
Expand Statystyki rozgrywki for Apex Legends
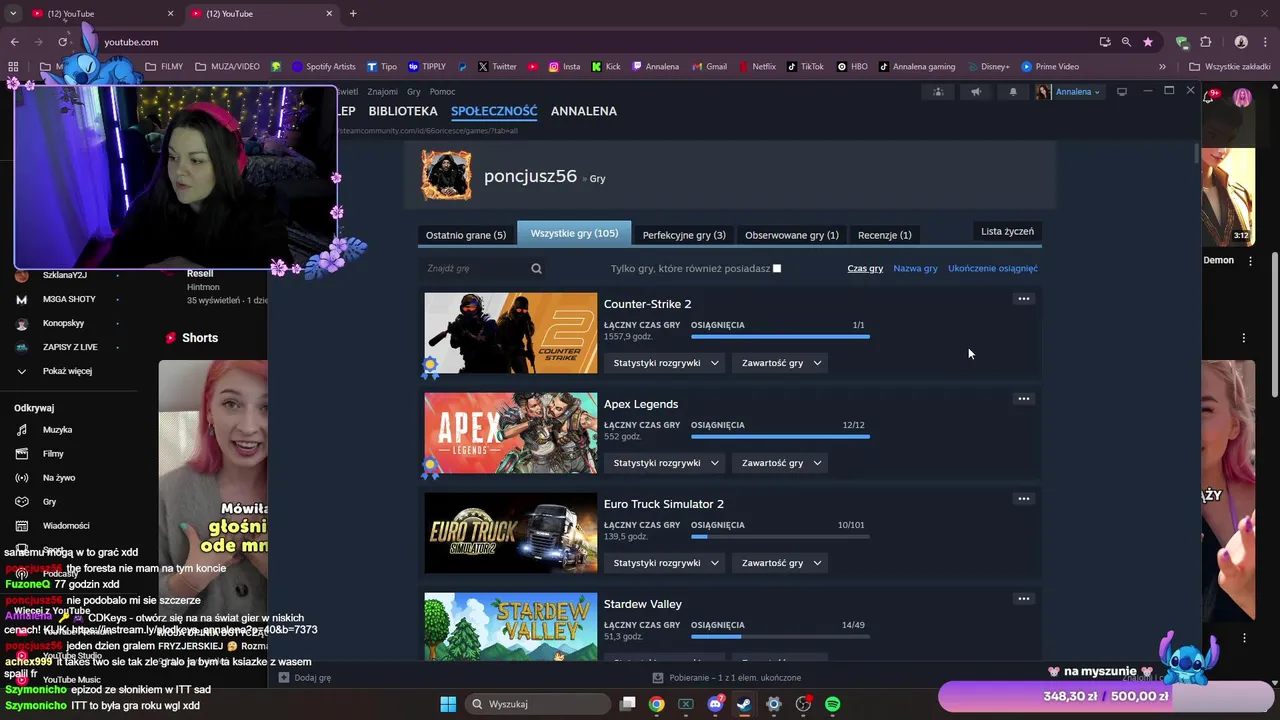coord(666,463)
